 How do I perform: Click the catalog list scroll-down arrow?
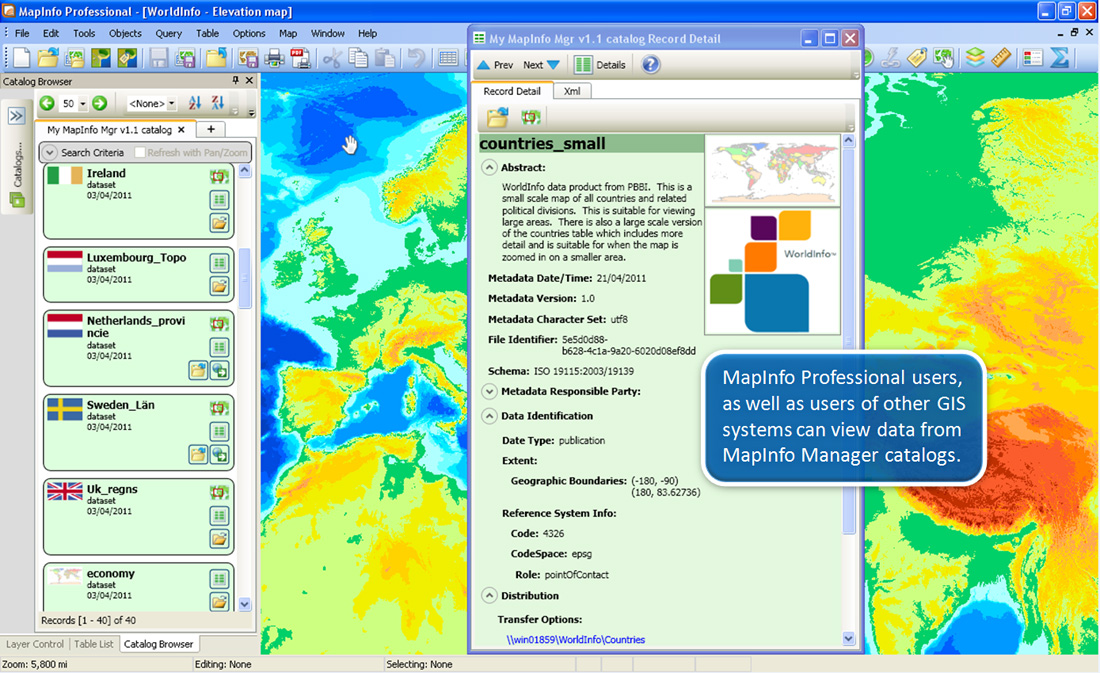coord(245,604)
